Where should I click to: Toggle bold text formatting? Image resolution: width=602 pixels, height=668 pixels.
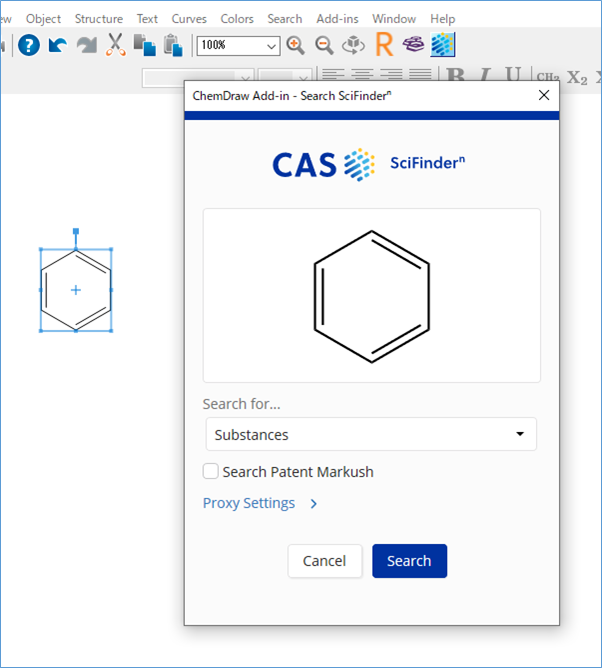tap(456, 75)
